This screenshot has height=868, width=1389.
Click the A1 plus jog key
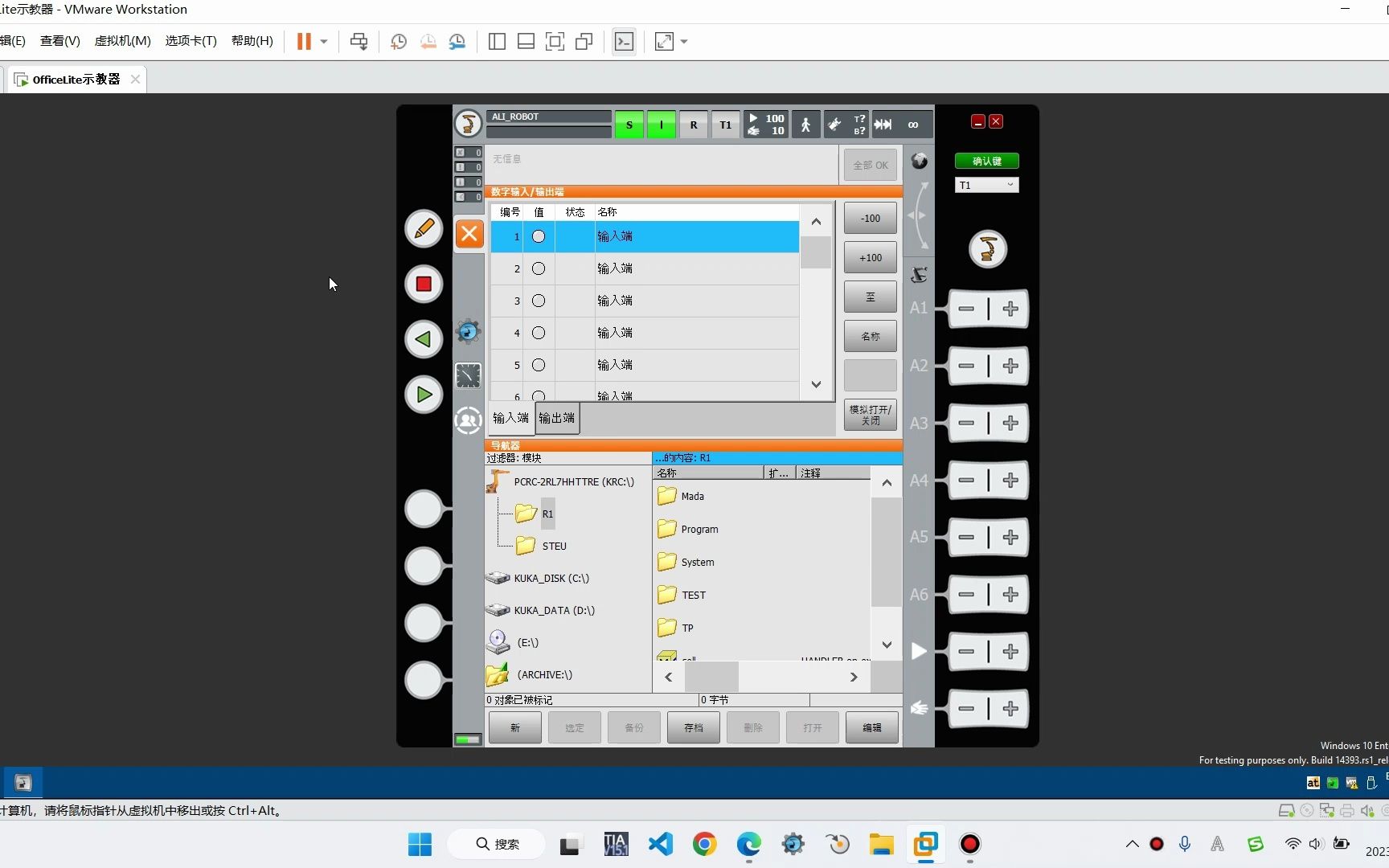click(x=1010, y=309)
